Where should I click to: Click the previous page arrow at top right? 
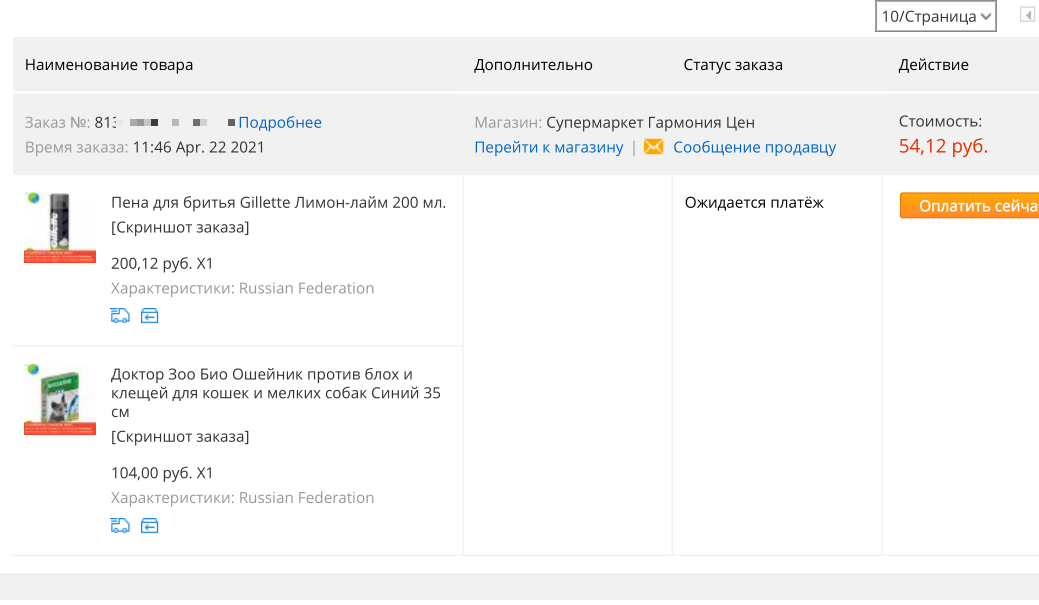[1028, 15]
